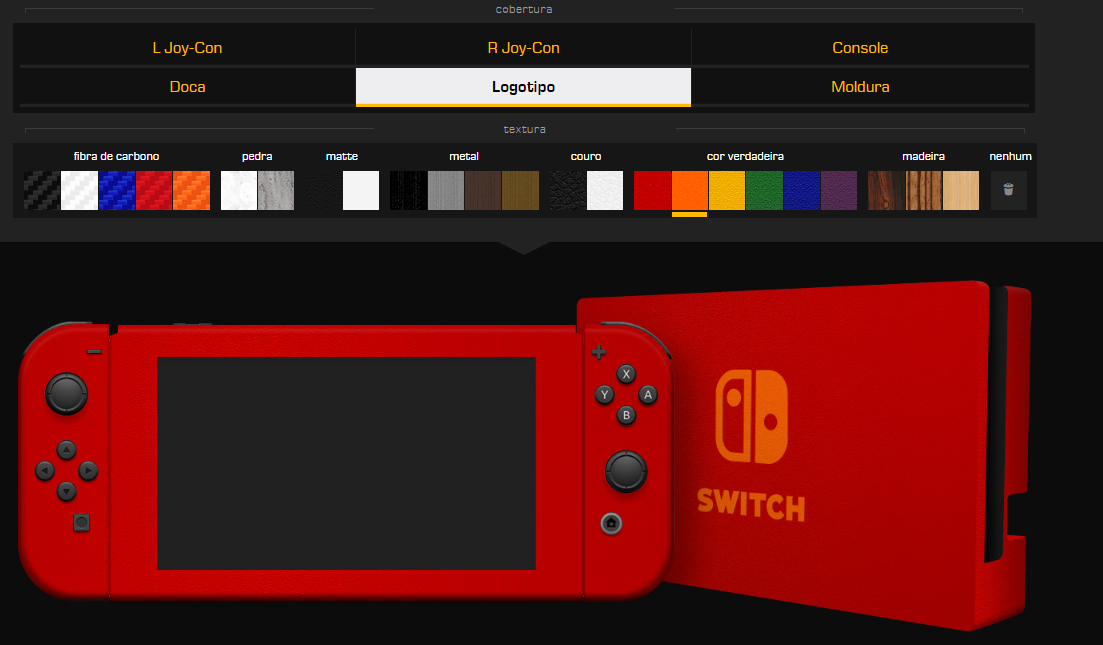Apply orange cor verdadeira color
The width and height of the screenshot is (1103, 645).
pyautogui.click(x=689, y=191)
